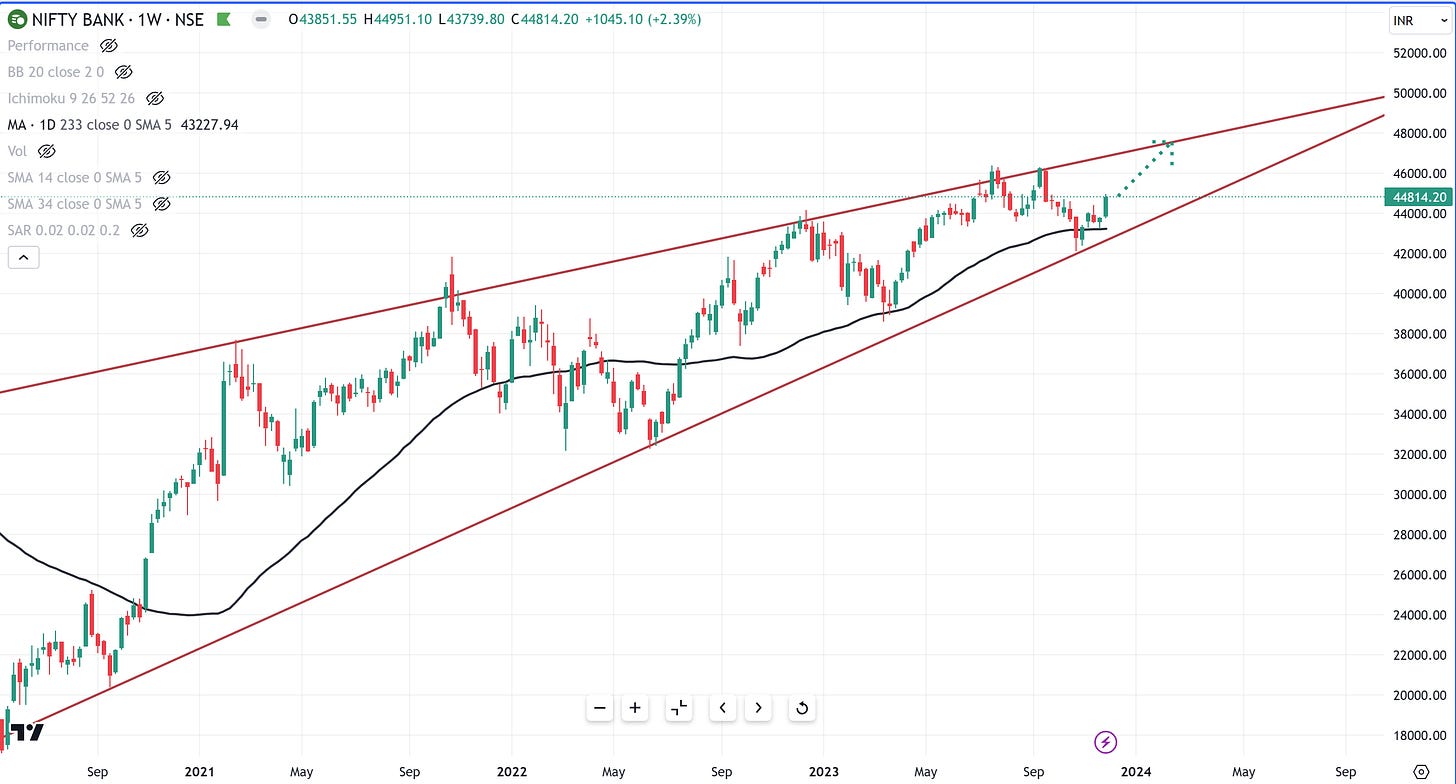
Task: Click the open value 43851.55
Action: click(x=330, y=19)
